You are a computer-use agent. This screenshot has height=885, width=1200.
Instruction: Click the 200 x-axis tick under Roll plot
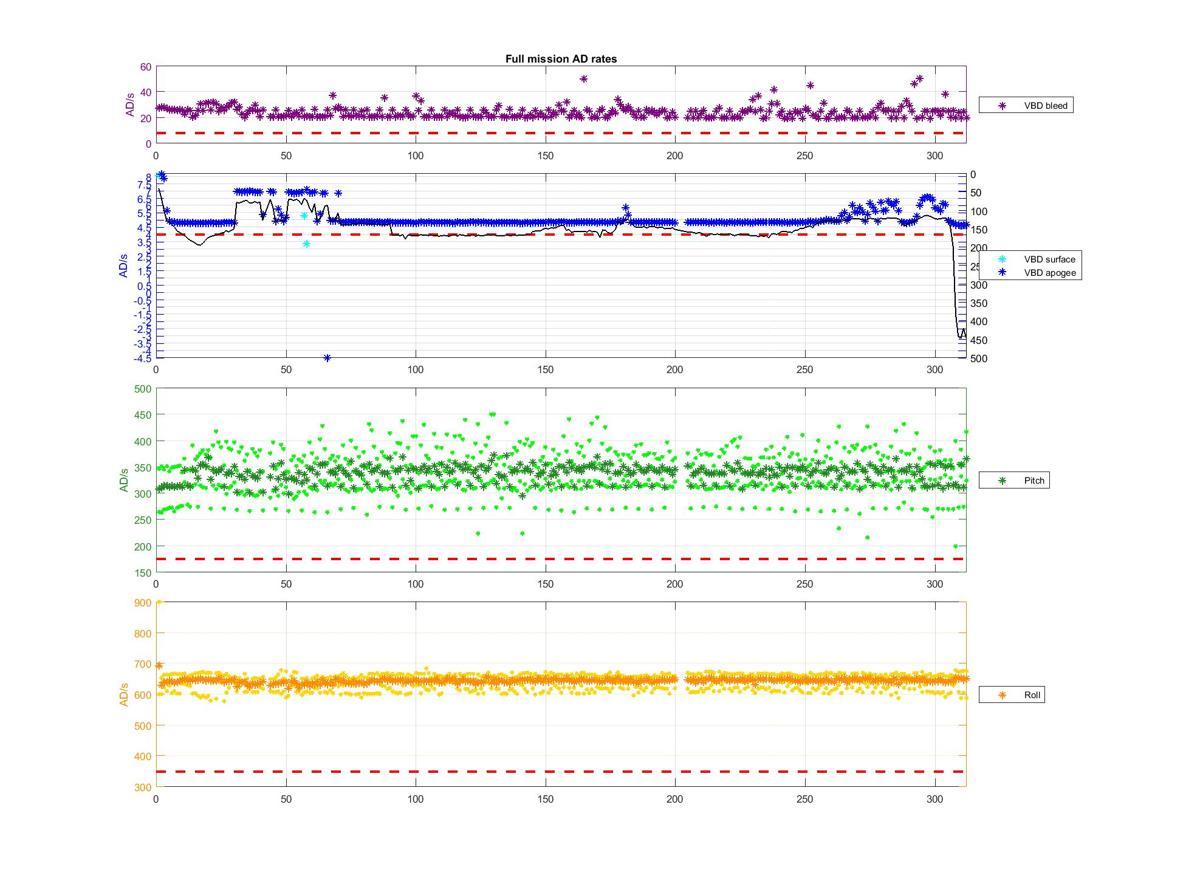point(675,799)
